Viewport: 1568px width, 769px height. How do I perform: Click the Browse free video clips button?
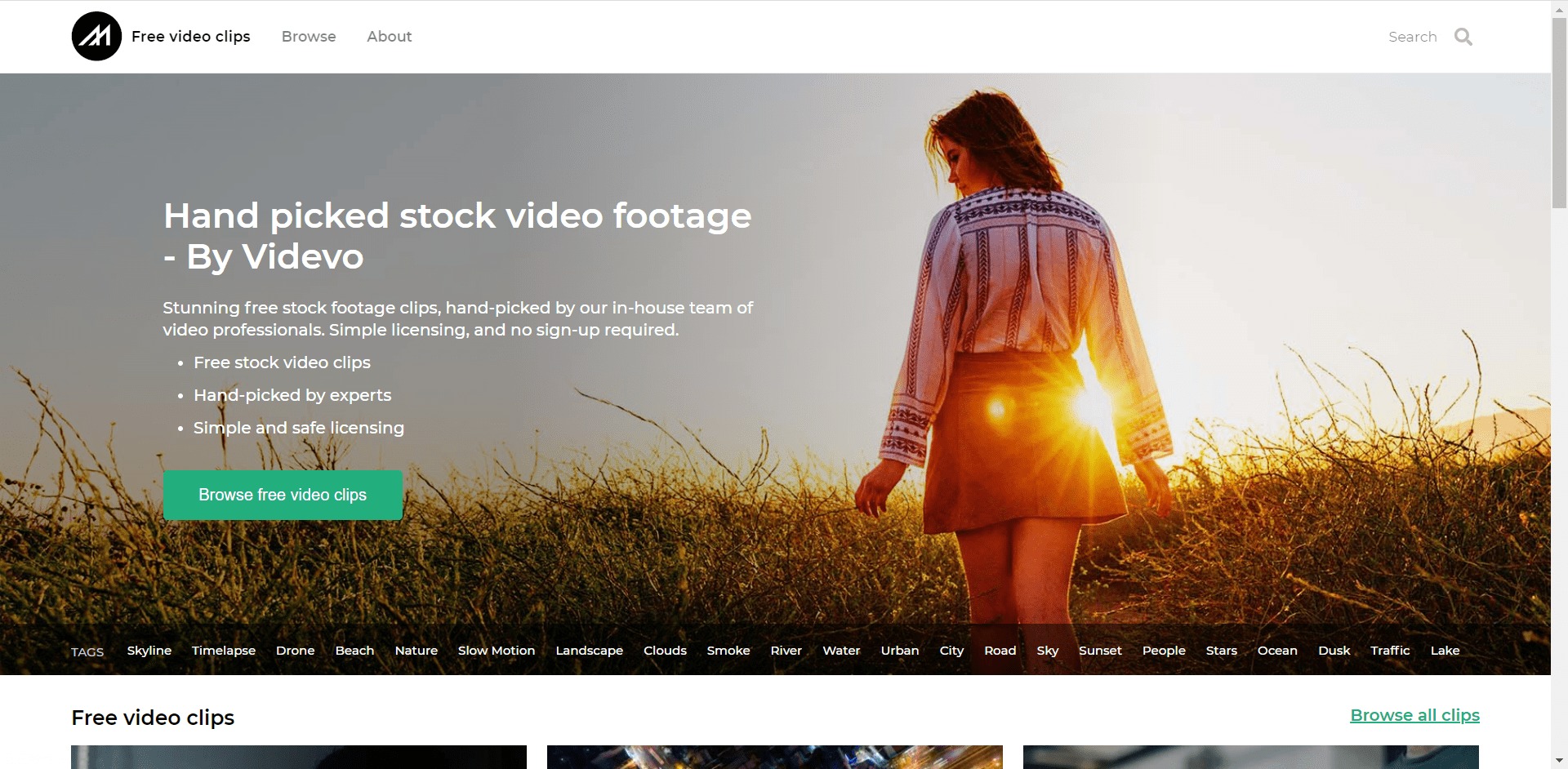[x=283, y=495]
